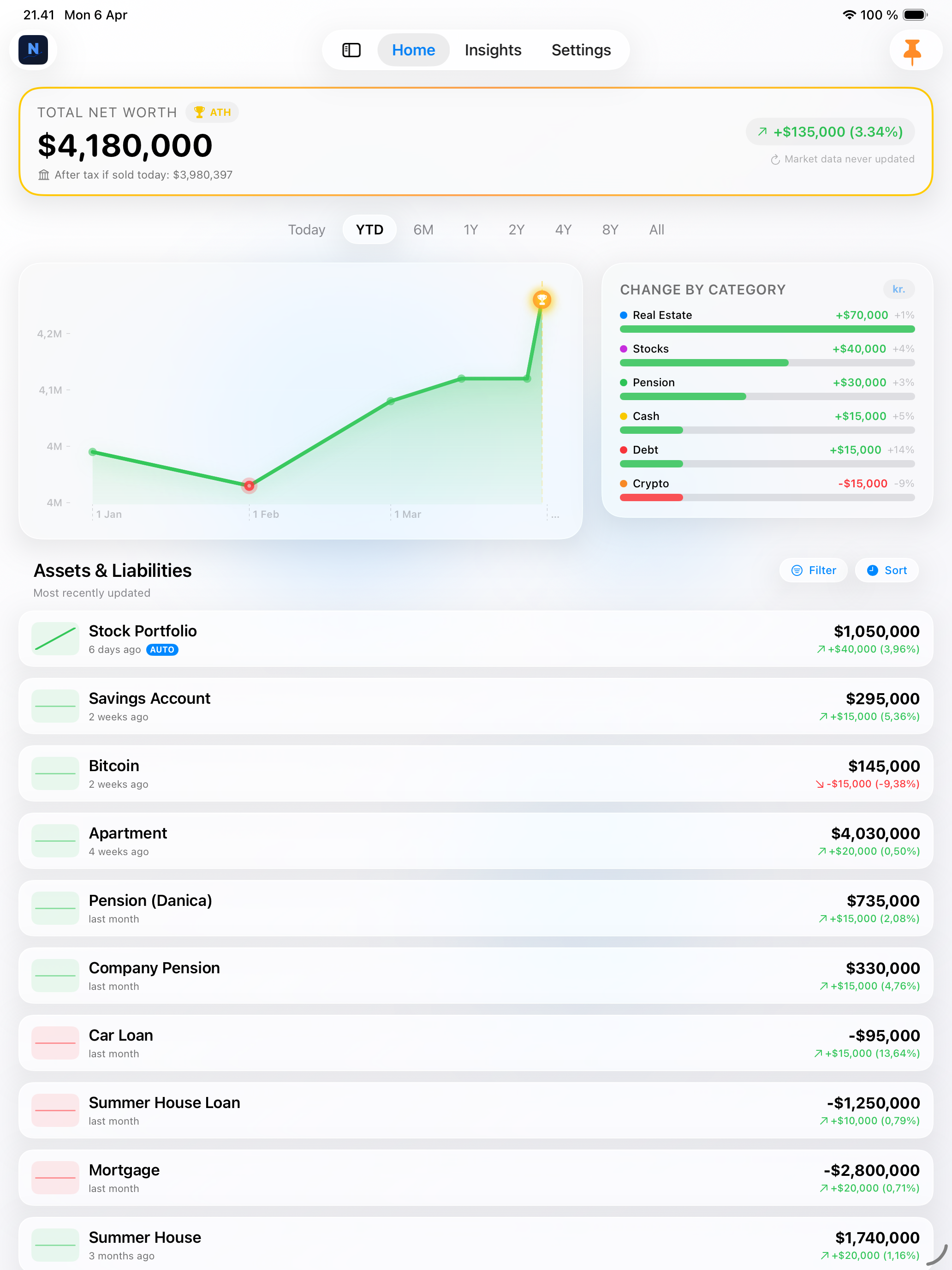This screenshot has width=952, height=1270.
Task: Click the Bitcoin -$15,000 (-9,38%) change
Action: tap(867, 784)
